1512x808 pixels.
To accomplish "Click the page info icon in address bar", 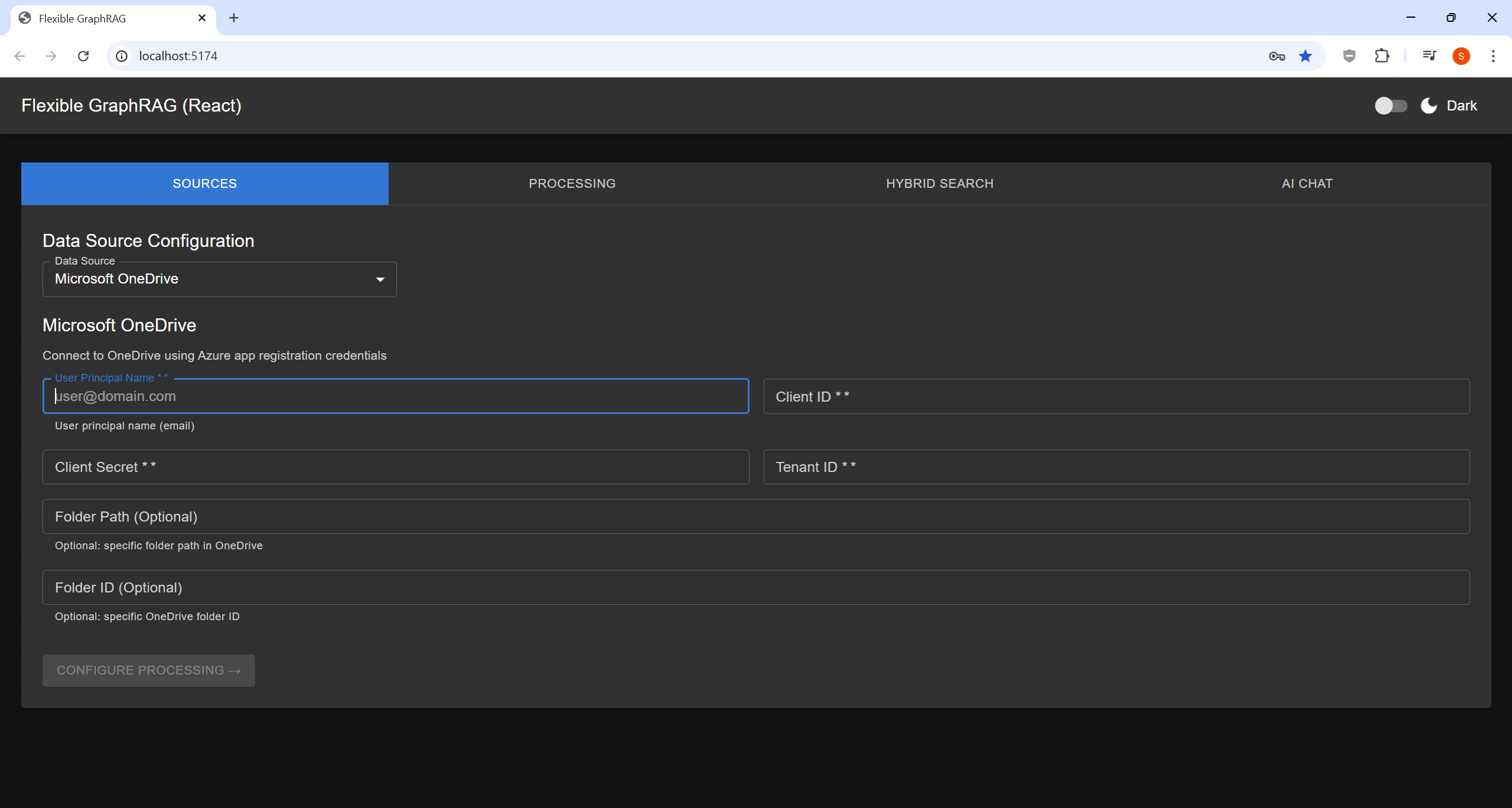I will 122,56.
